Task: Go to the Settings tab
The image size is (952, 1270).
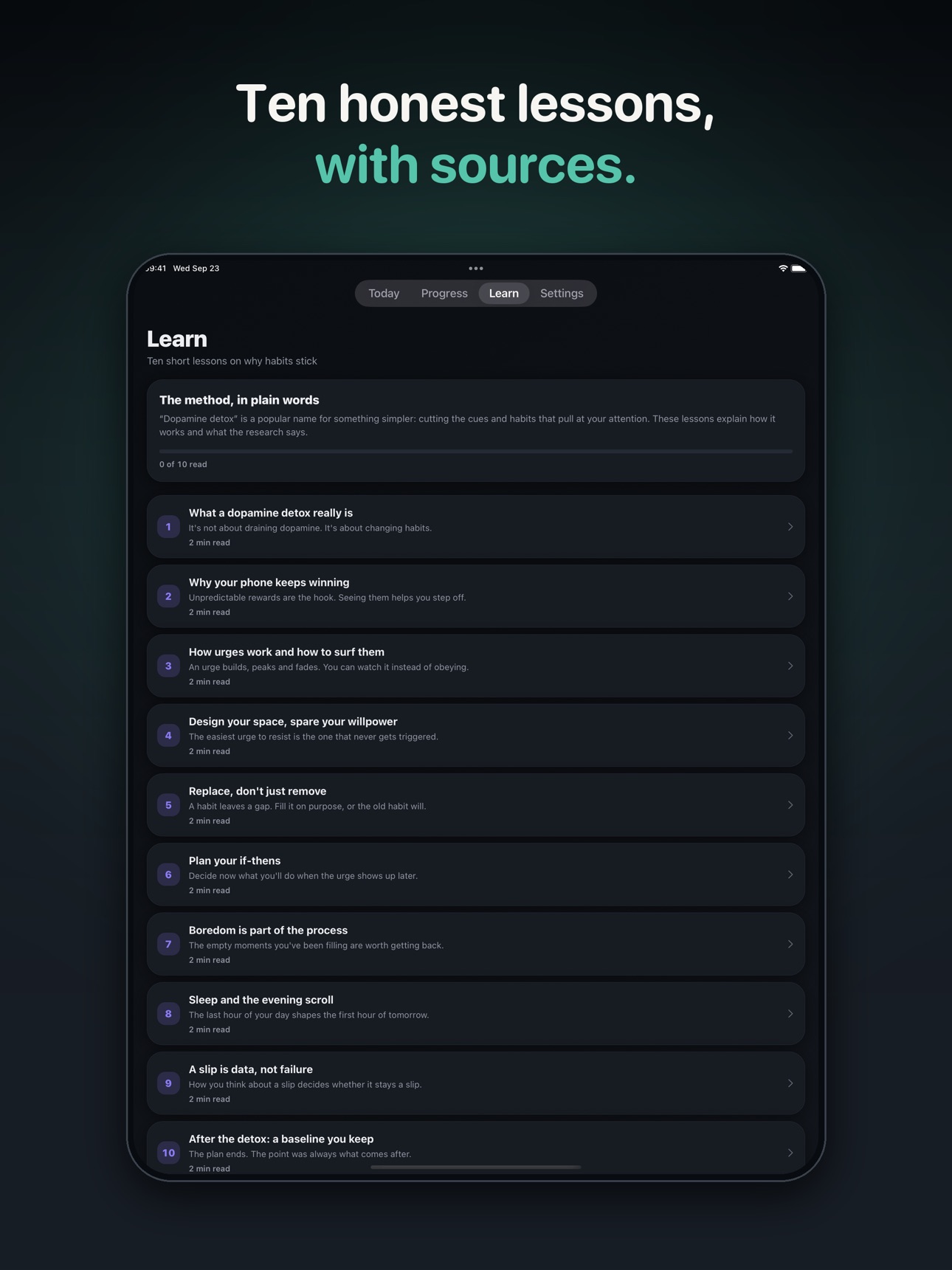Action: coord(562,293)
